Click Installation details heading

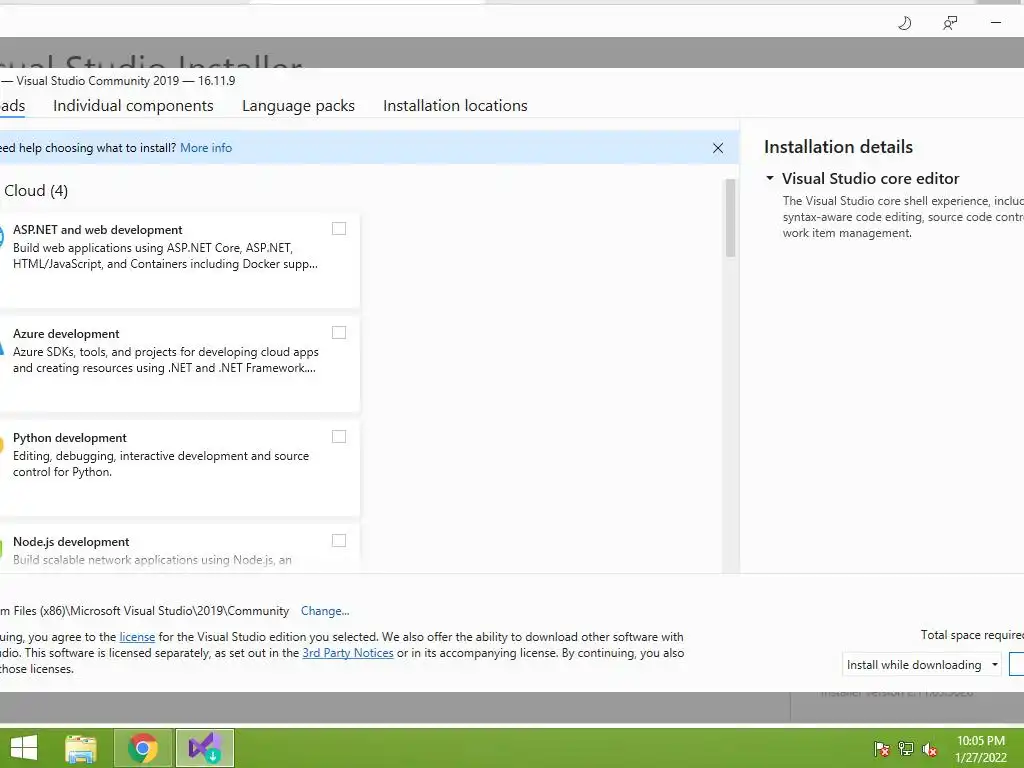click(x=839, y=147)
